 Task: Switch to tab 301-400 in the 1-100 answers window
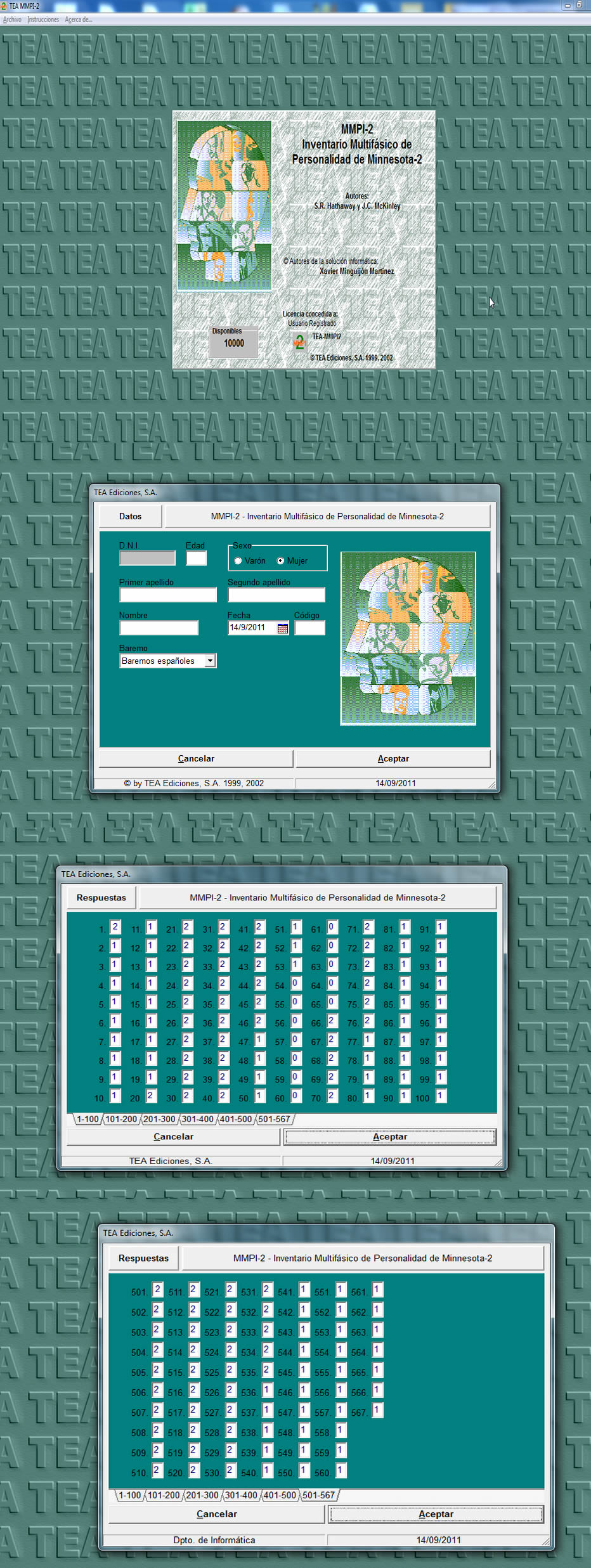(198, 1119)
